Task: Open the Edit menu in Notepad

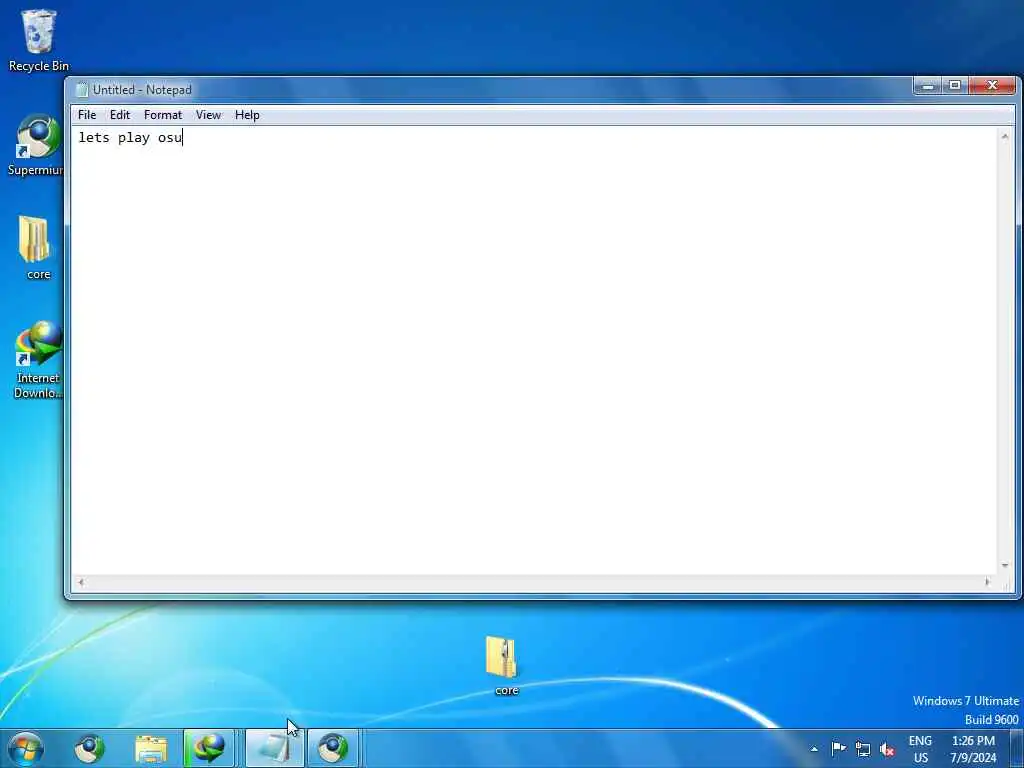Action: (120, 115)
